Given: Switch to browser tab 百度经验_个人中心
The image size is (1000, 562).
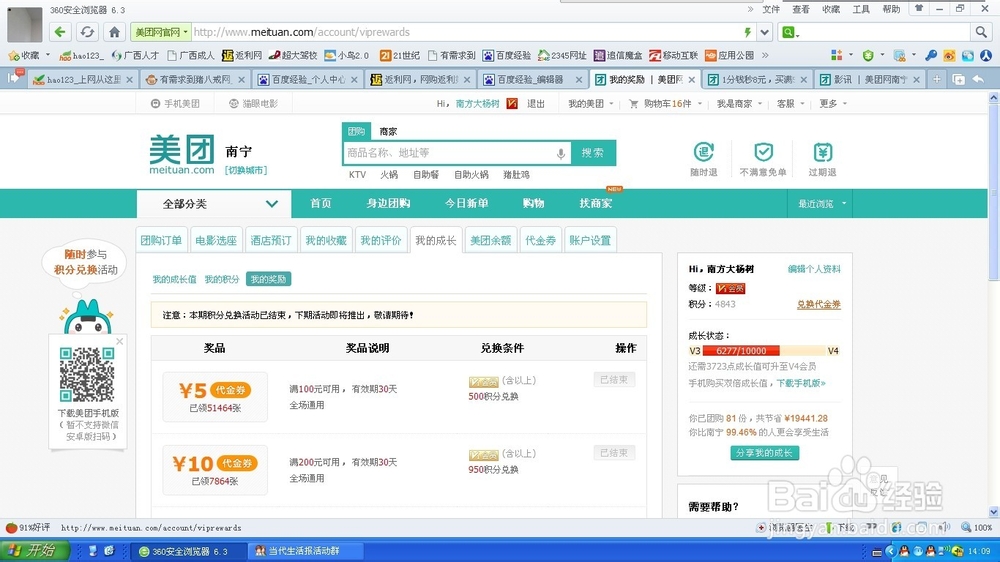Looking at the screenshot, I should point(307,79).
